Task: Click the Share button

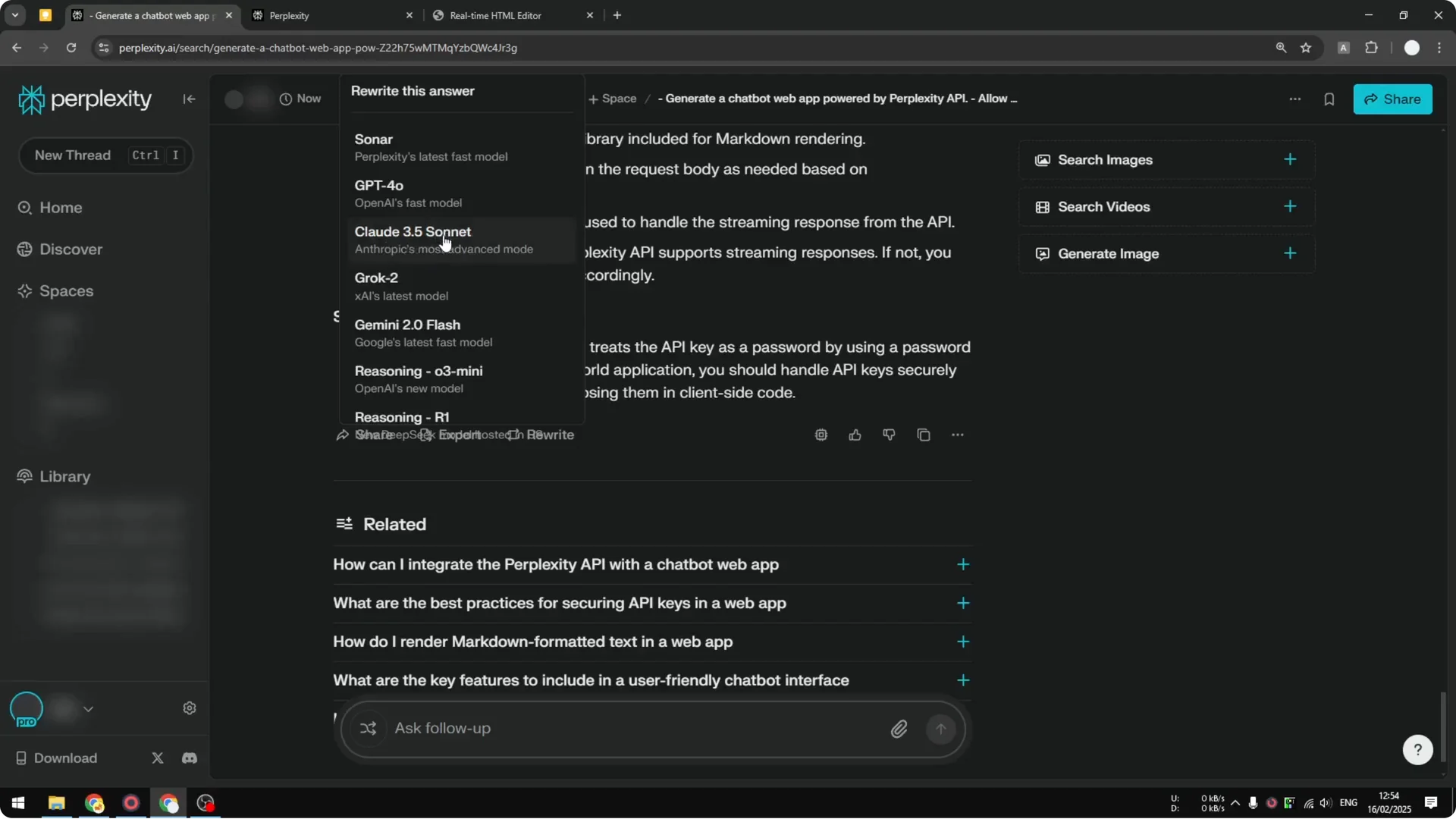Action: click(x=1393, y=99)
